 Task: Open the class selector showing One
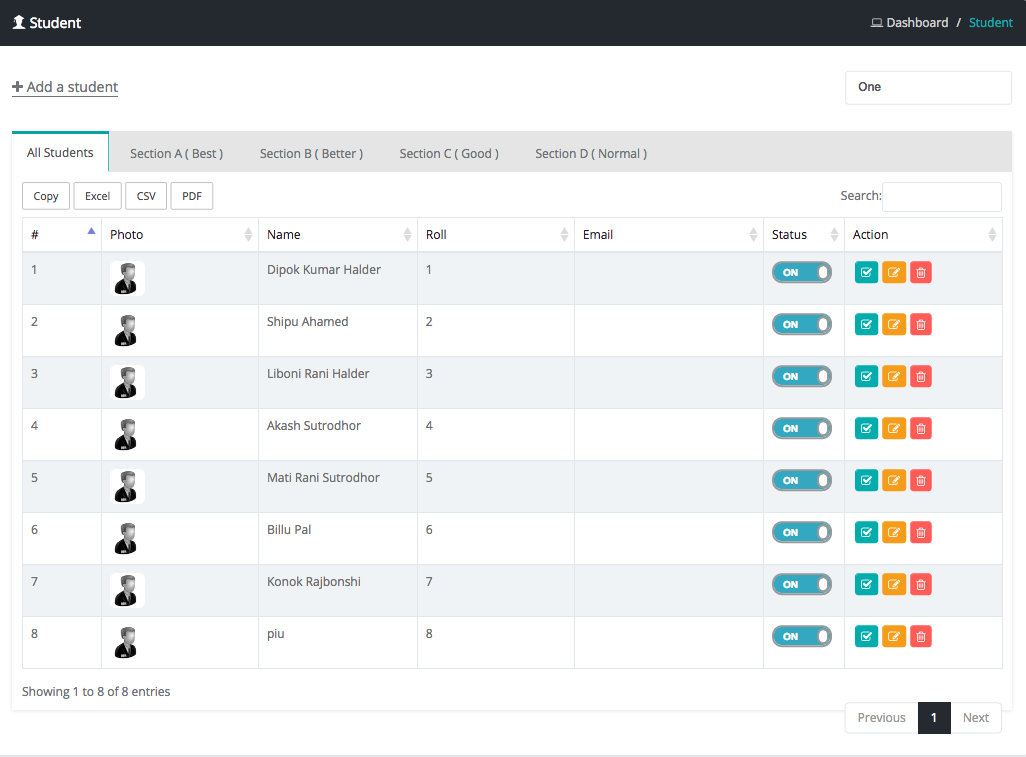click(x=928, y=87)
